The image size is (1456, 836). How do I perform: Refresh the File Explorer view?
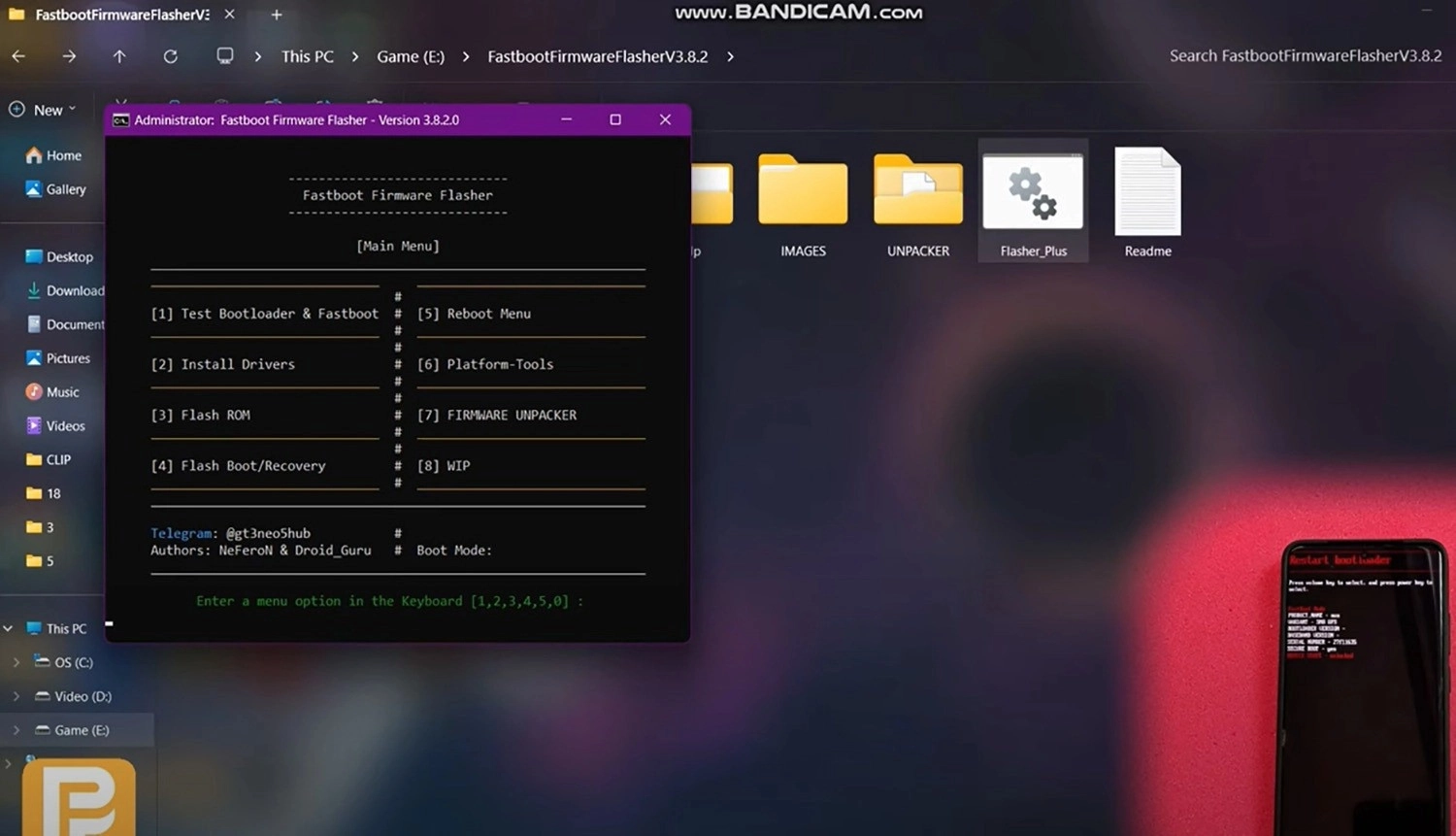coord(170,56)
